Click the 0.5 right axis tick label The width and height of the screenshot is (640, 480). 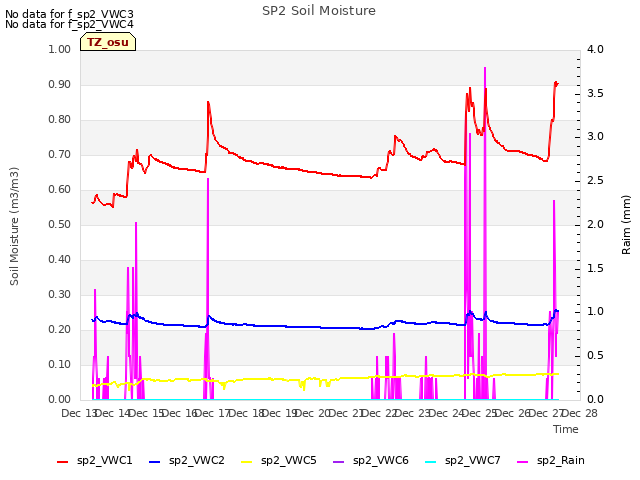(x=595, y=356)
